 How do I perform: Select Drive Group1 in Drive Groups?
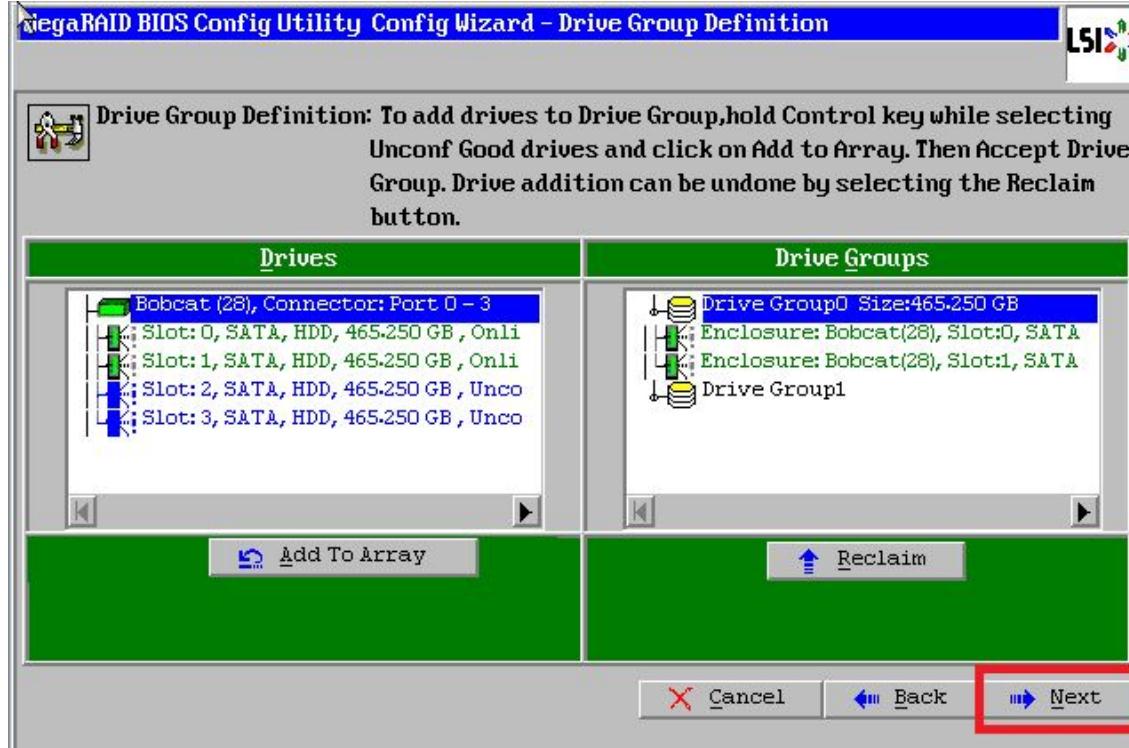click(773, 389)
